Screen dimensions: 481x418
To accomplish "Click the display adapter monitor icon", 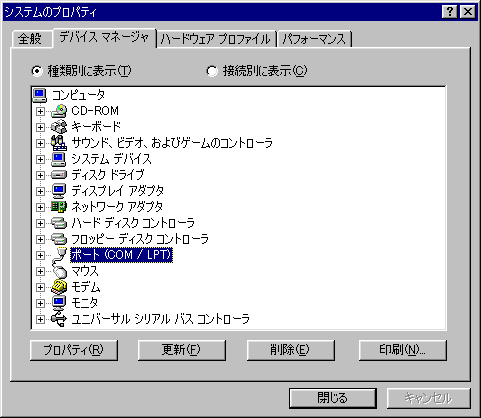I will coord(59,191).
